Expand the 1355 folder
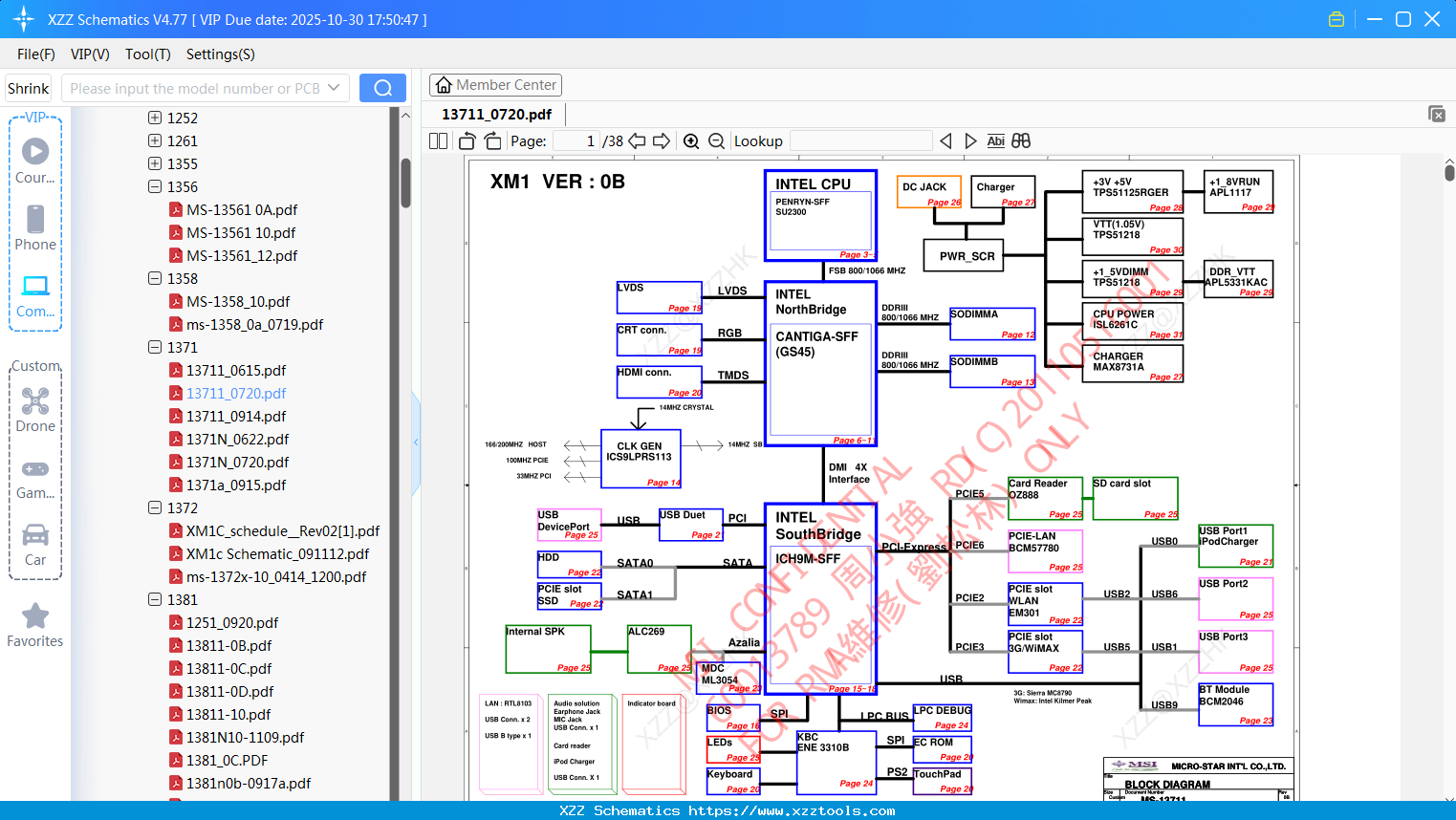 [x=155, y=164]
